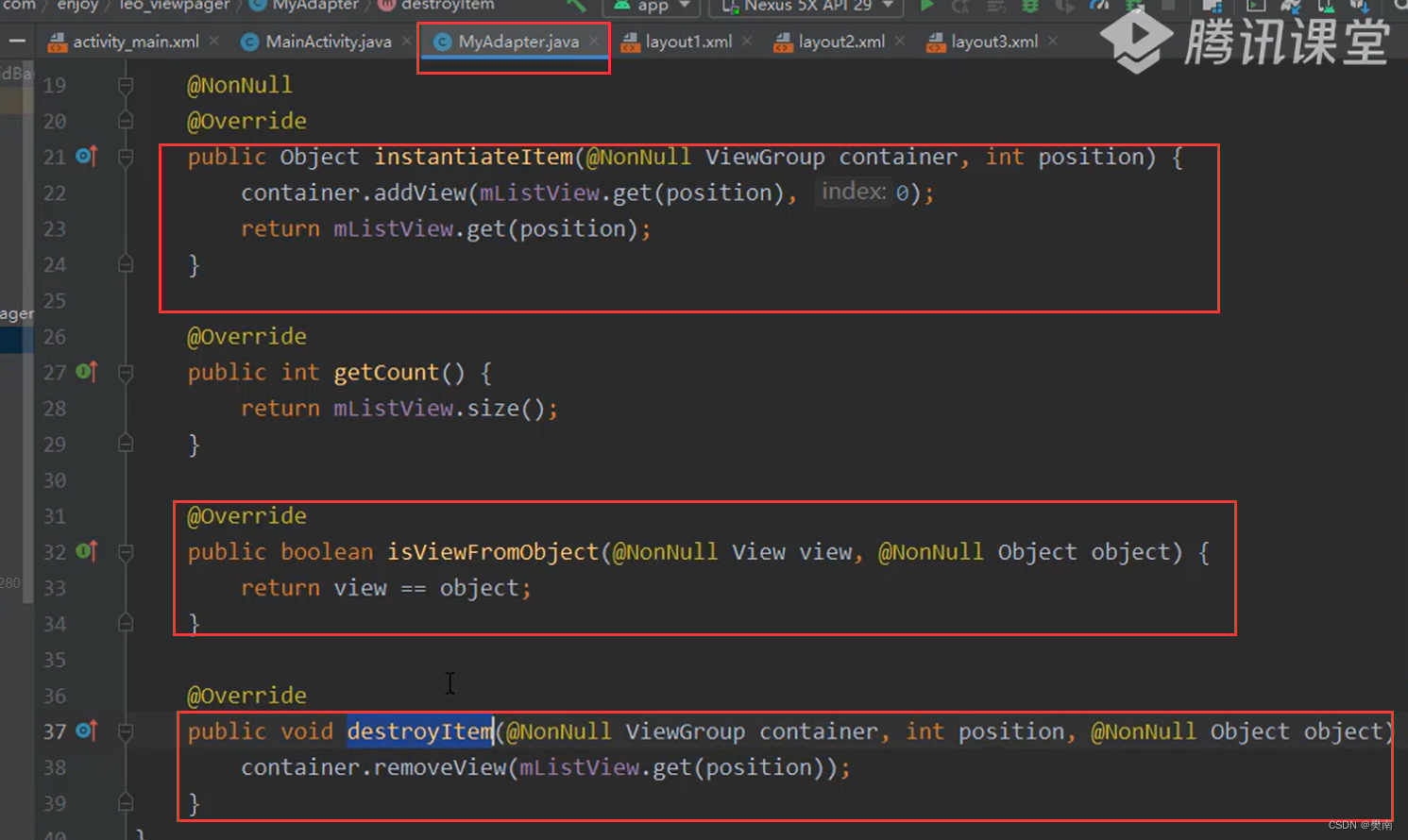Collapse destroyItem method fold on line 37
Image resolution: width=1408 pixels, height=840 pixels.
tap(125, 731)
